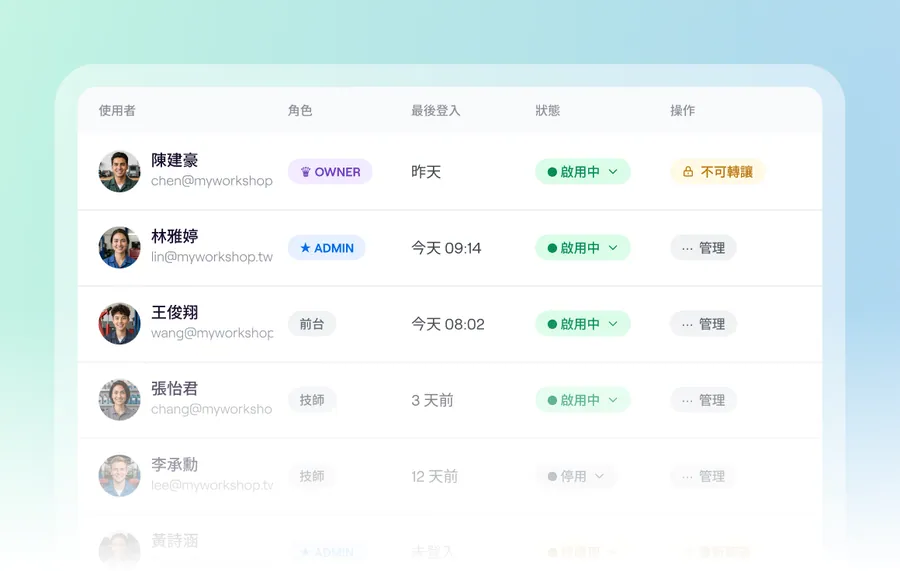This screenshot has height=571, width=900.
Task: Click the green status dot for 張怡君
Action: click(552, 400)
